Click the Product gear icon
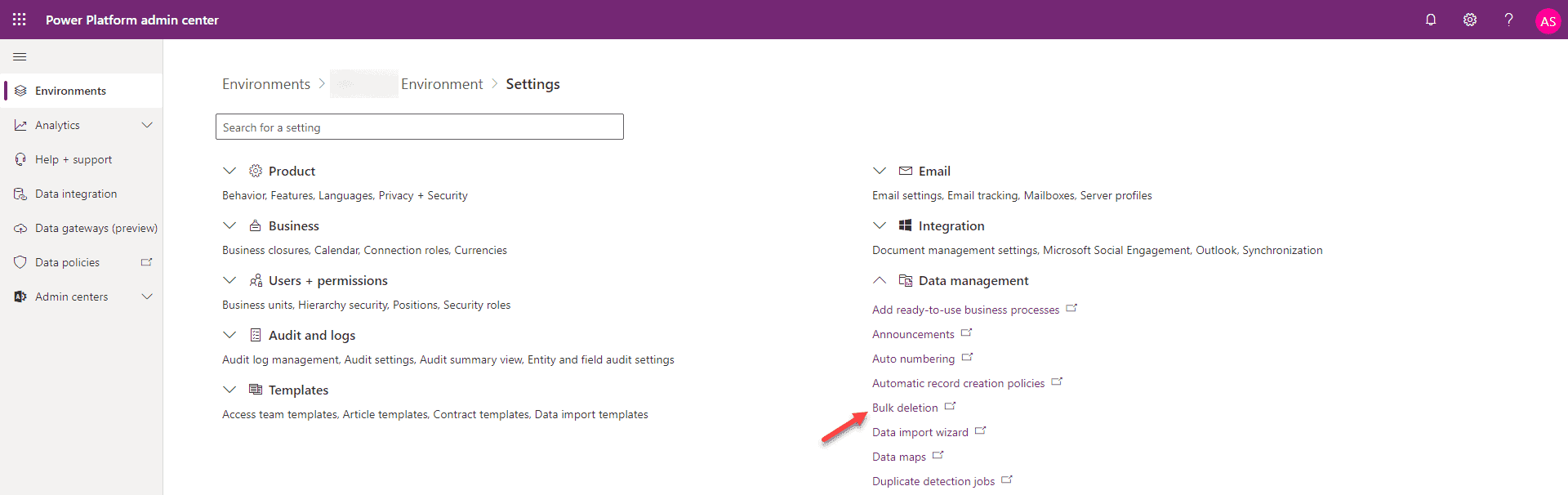The width and height of the screenshot is (1568, 495). tap(256, 171)
